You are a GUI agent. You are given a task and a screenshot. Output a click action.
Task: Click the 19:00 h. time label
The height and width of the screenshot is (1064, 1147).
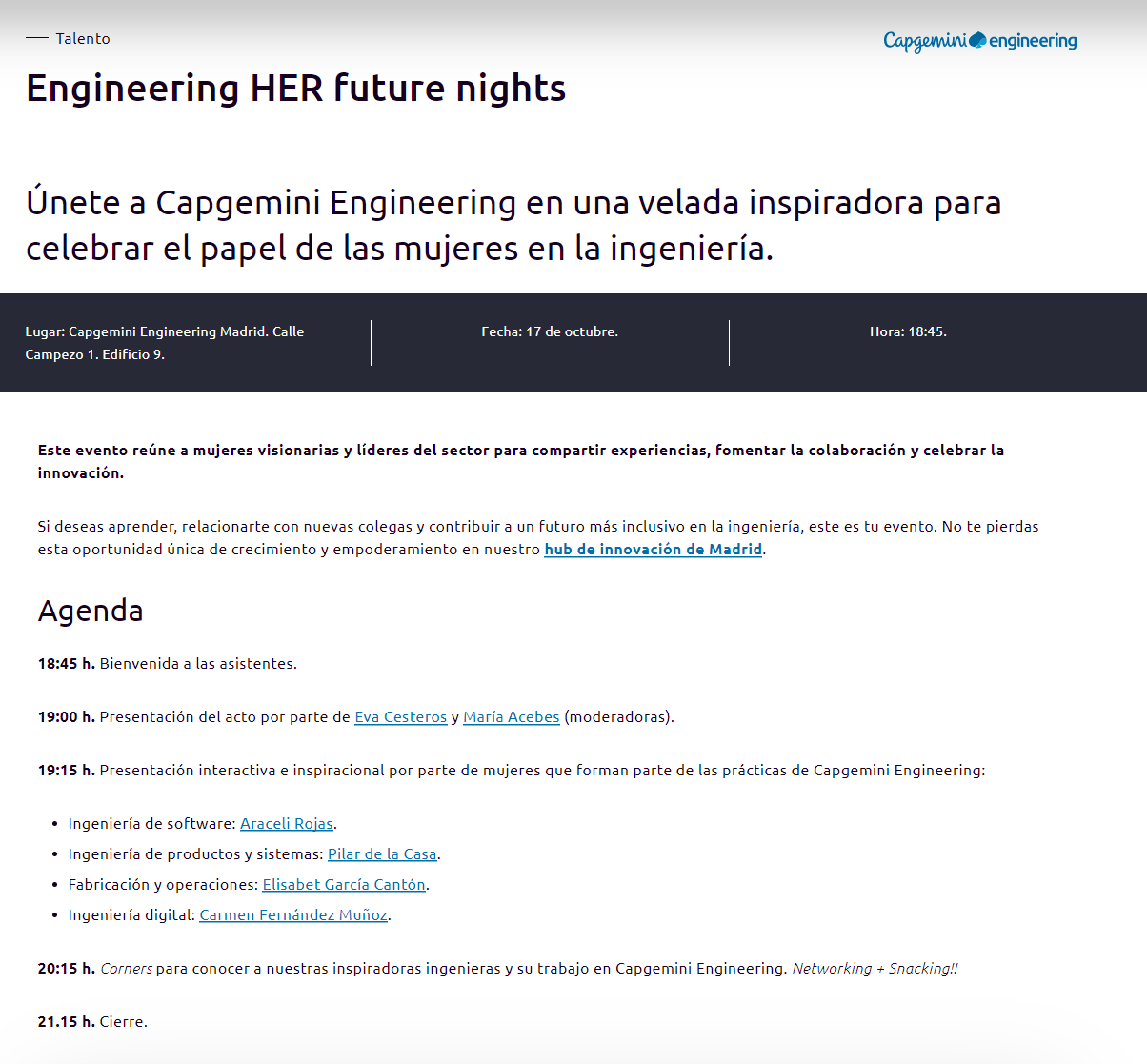67,717
